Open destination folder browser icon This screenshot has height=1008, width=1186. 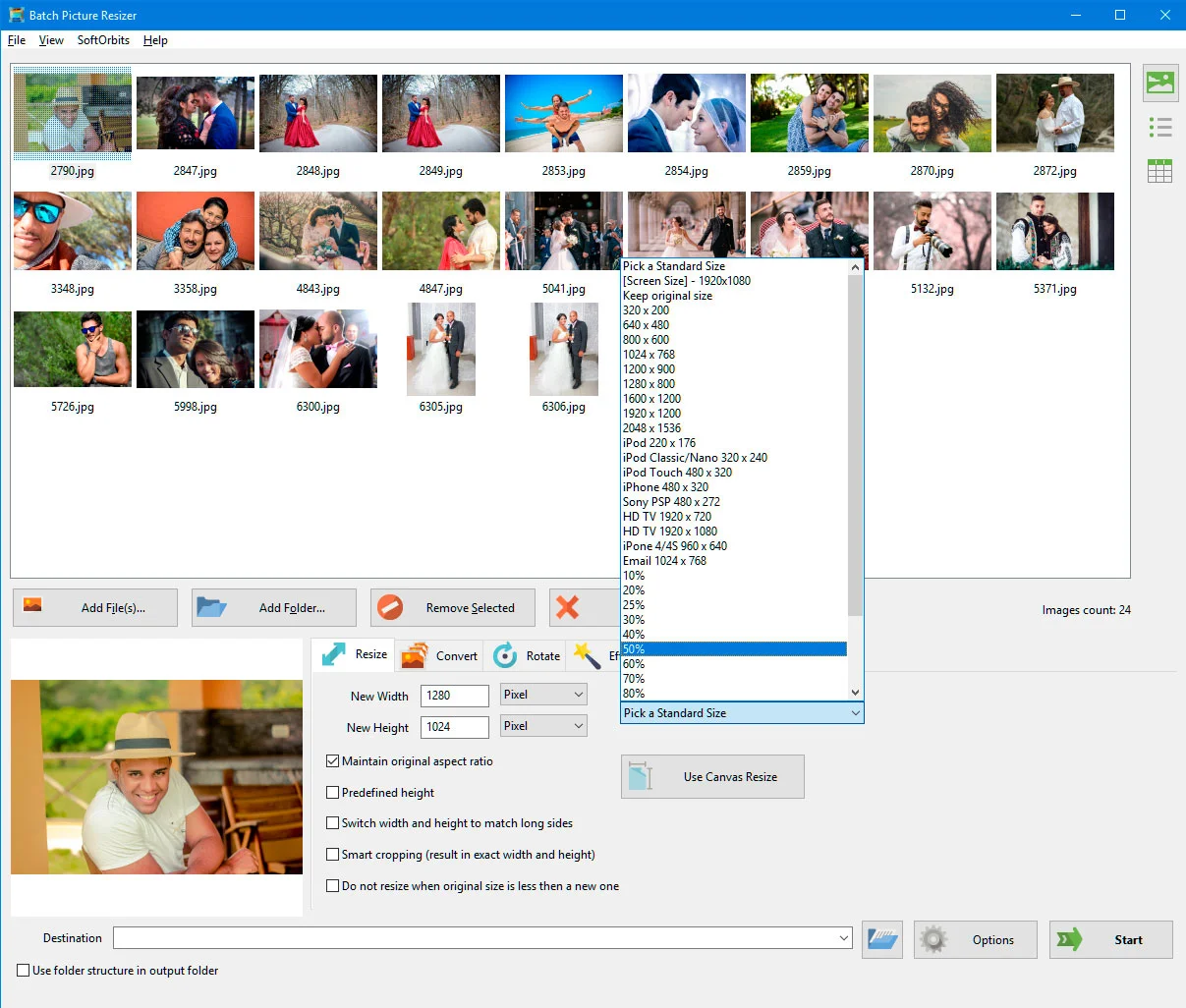click(881, 939)
